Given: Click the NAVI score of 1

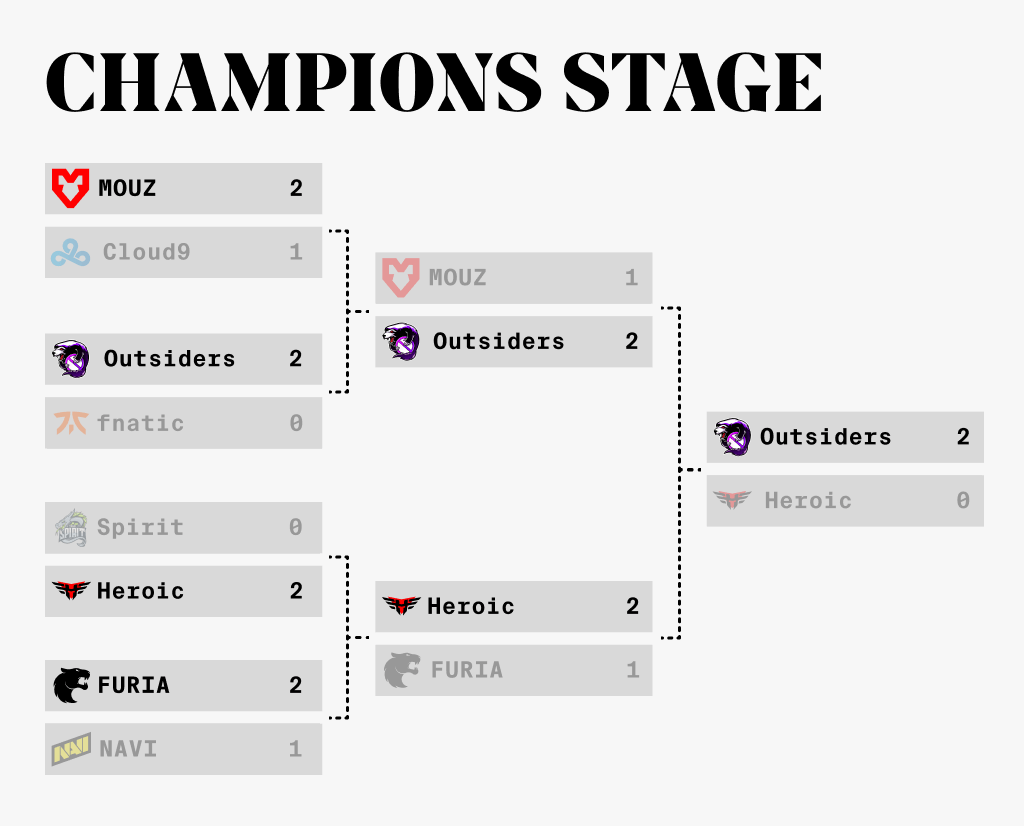Looking at the screenshot, I should [296, 749].
